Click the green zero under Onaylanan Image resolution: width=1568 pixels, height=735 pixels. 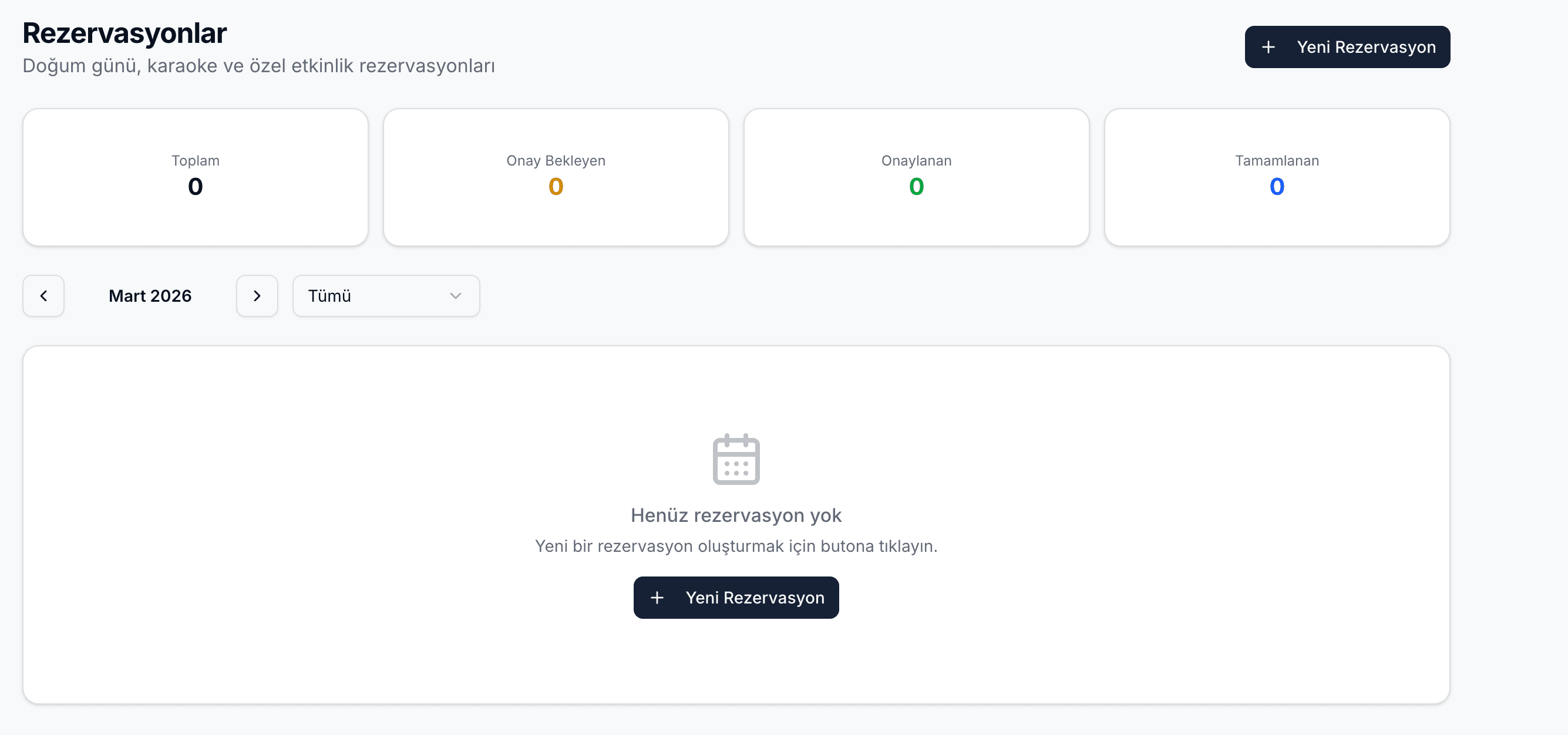coord(916,186)
